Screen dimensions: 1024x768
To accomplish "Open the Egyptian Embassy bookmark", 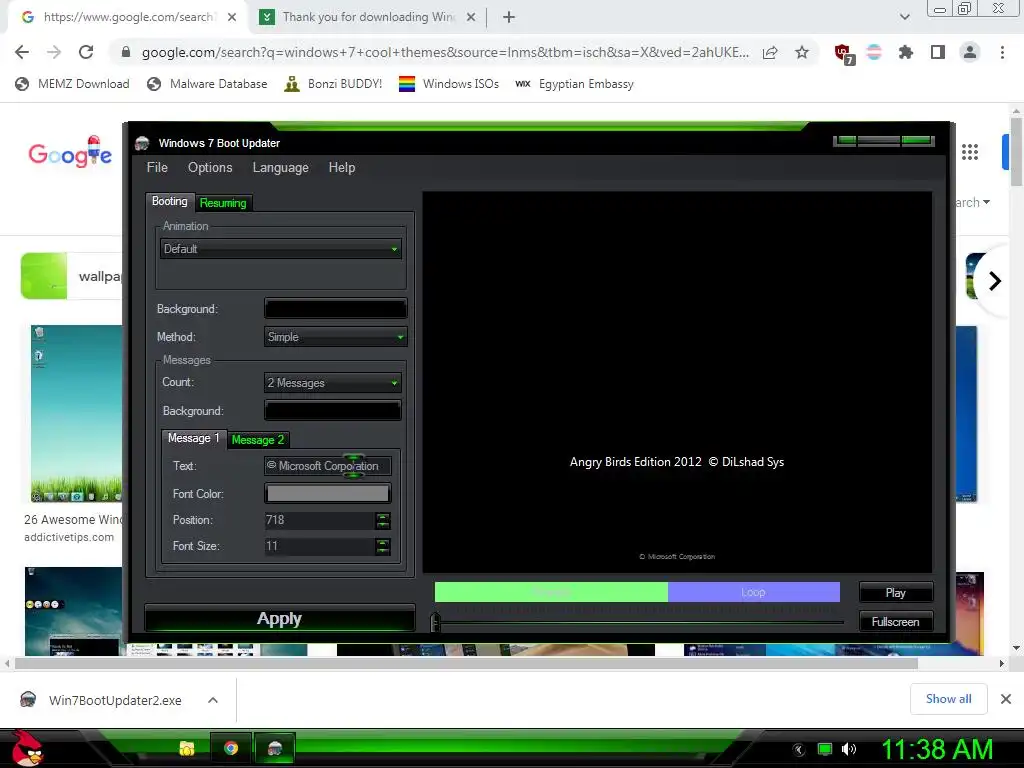I will point(575,84).
